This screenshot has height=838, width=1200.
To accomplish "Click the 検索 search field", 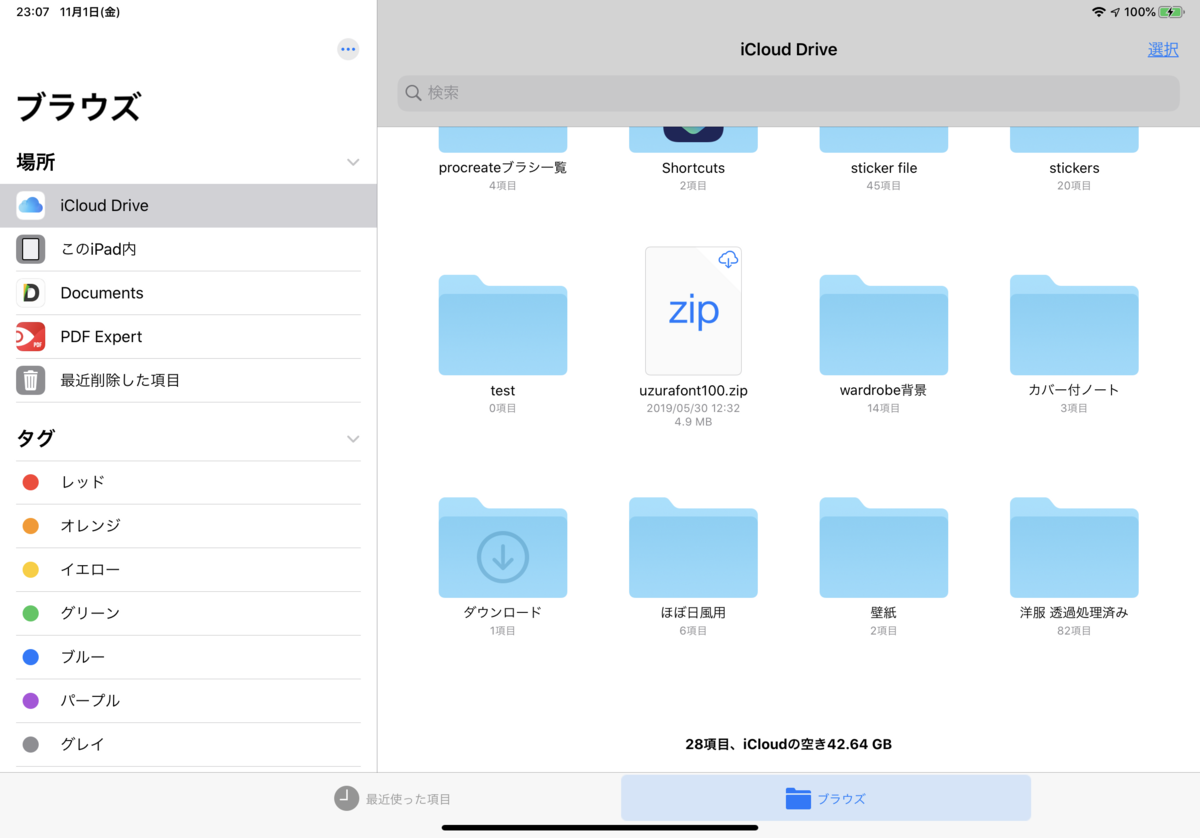I will 788,93.
